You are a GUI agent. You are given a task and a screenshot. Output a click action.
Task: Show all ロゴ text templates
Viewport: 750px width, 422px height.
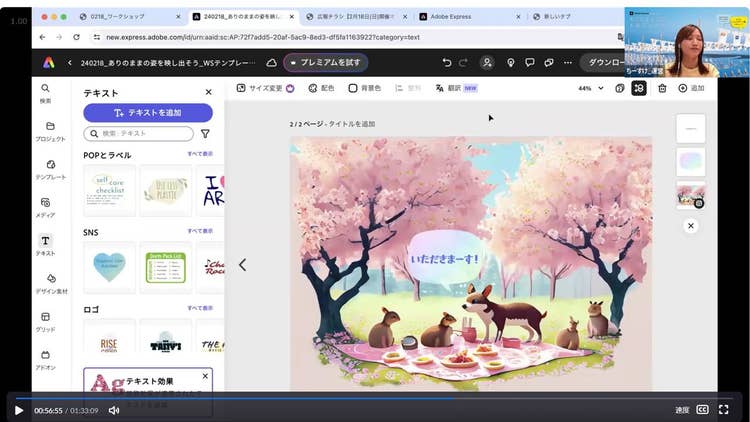[200, 308]
